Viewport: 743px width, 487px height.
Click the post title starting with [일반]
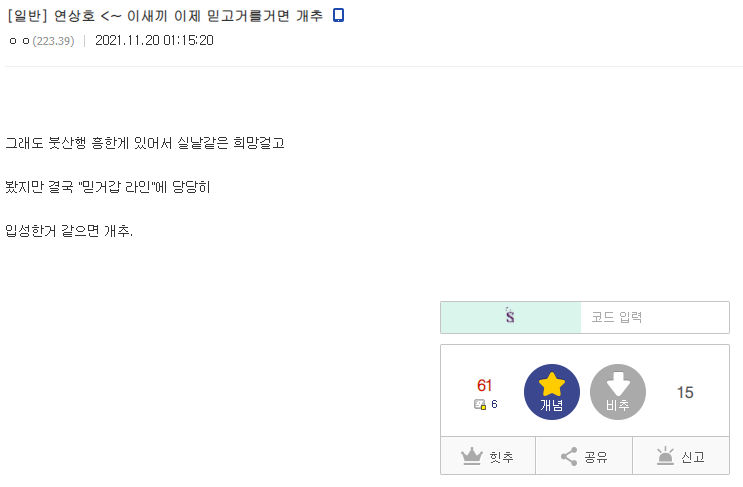click(165, 15)
